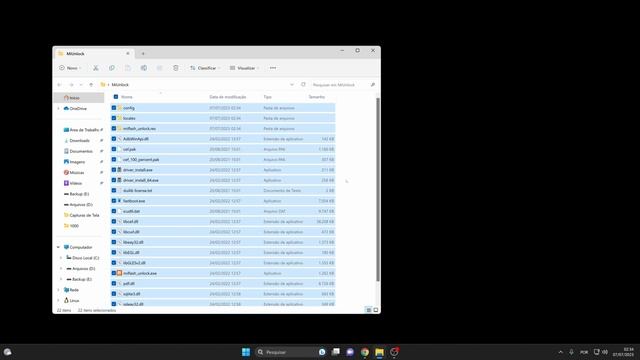Open recent locations dropdown arrow
This screenshot has height=360, width=640.
(81, 84)
